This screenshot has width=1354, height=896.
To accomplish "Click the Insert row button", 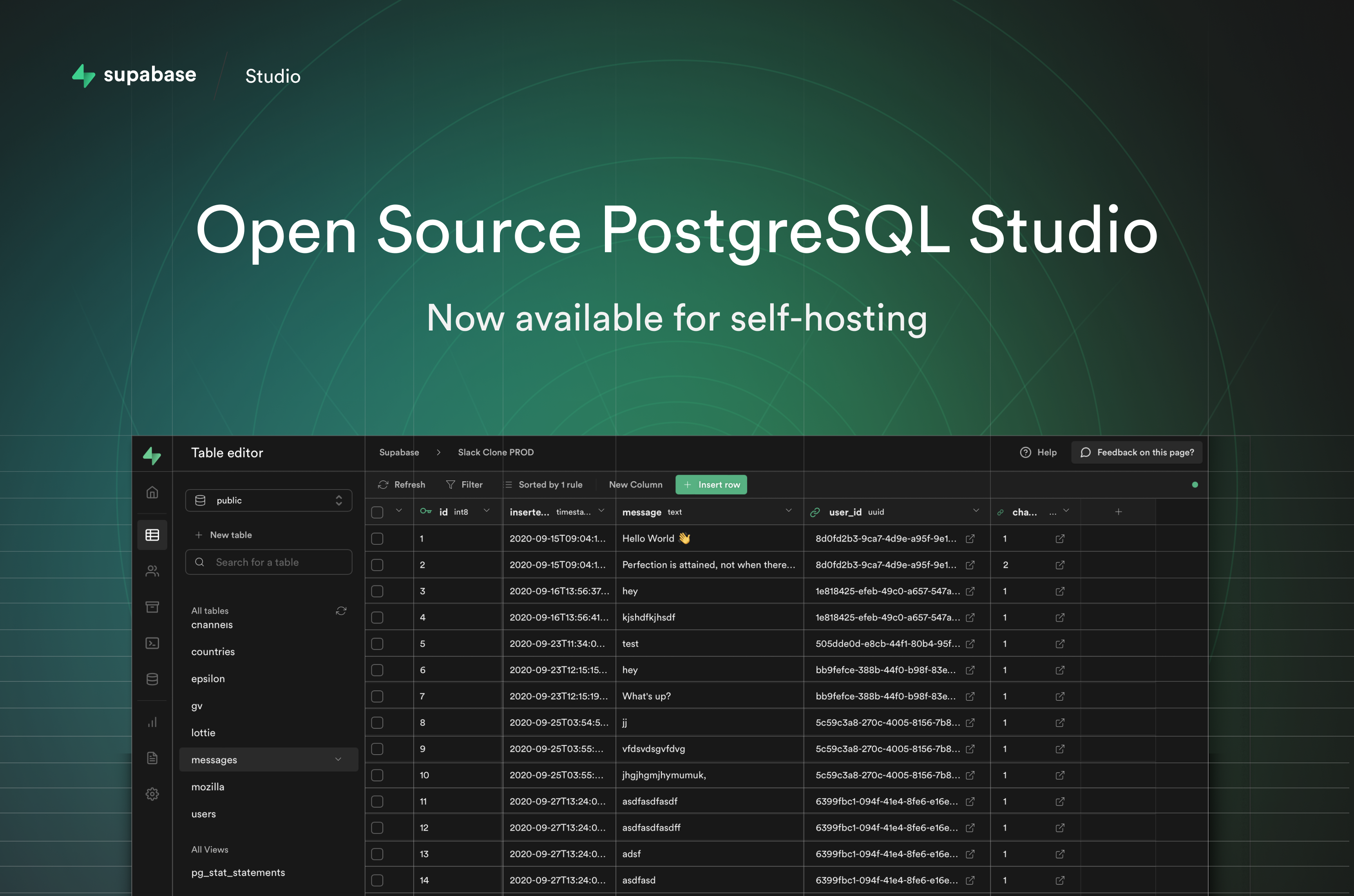I will tap(711, 484).
